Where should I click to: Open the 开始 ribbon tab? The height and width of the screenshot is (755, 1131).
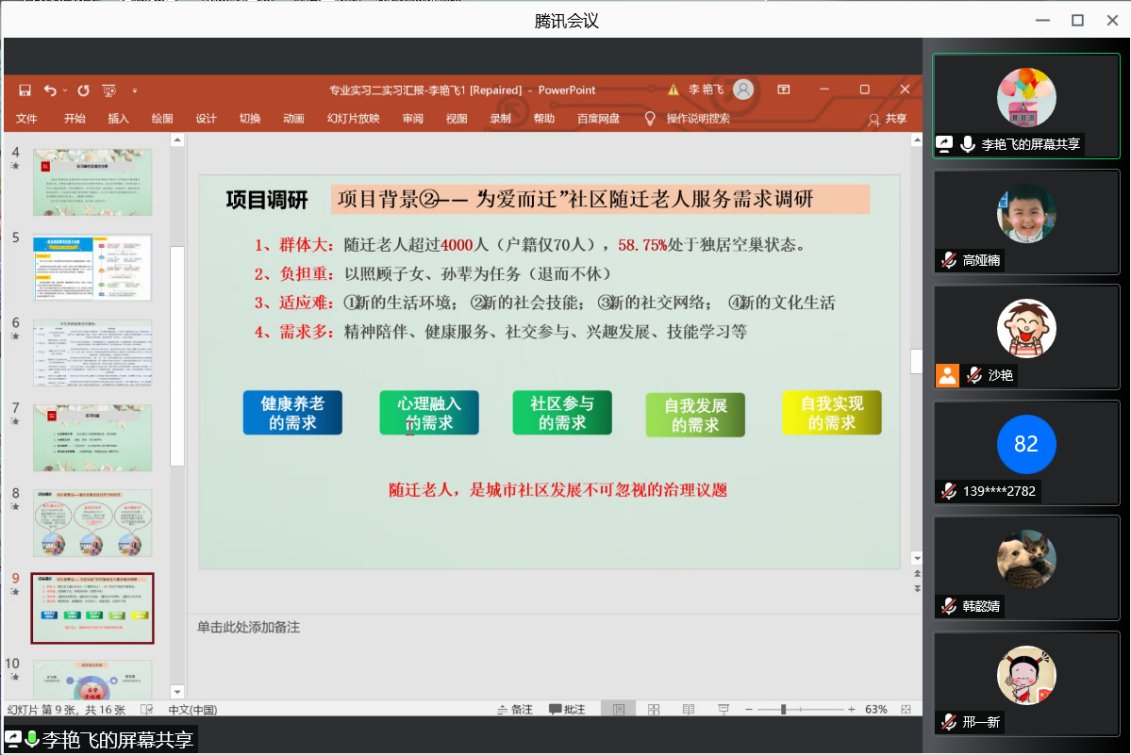[74, 118]
